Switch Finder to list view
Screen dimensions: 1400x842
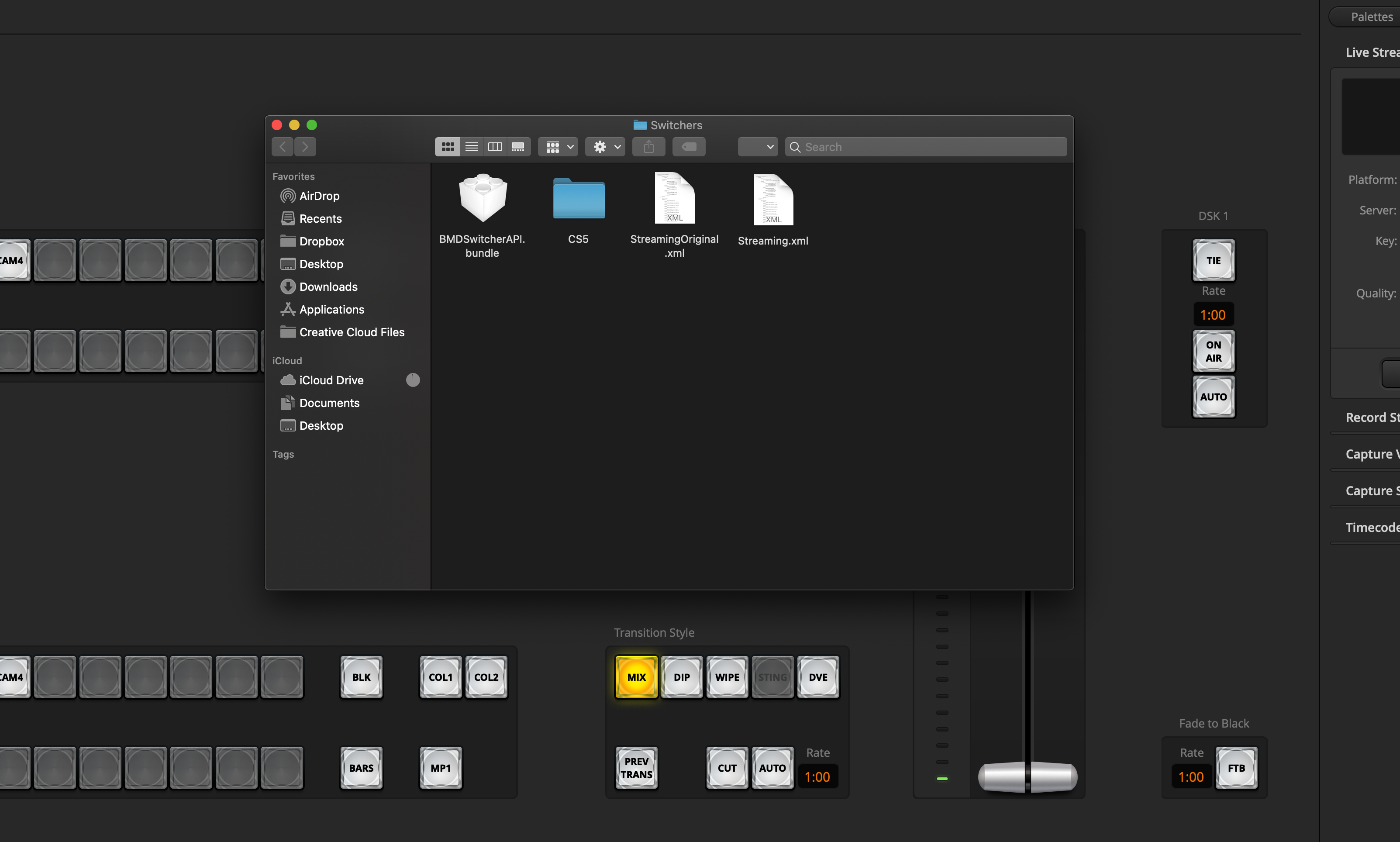tap(471, 147)
